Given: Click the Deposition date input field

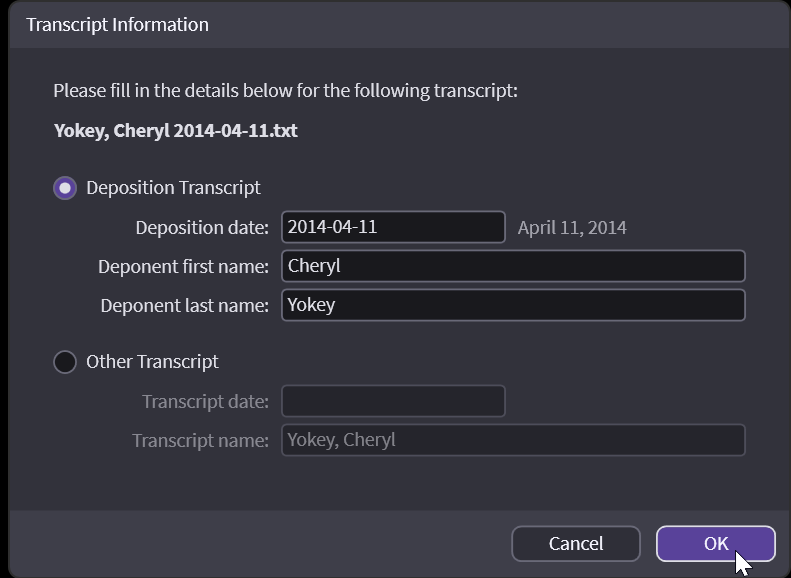Looking at the screenshot, I should [393, 227].
